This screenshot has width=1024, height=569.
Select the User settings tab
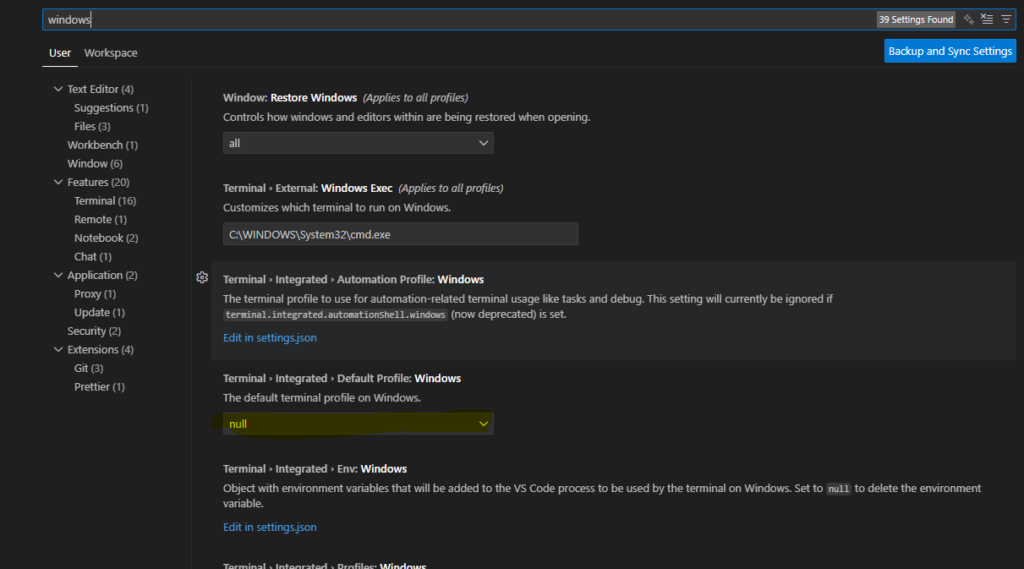point(60,53)
